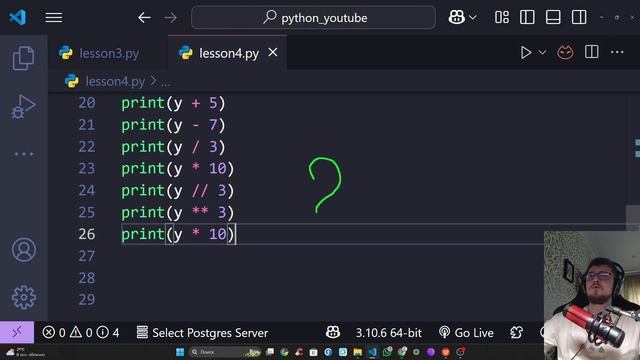Open the VS Code hamburger menu
This screenshot has height=360, width=640.
53,18
